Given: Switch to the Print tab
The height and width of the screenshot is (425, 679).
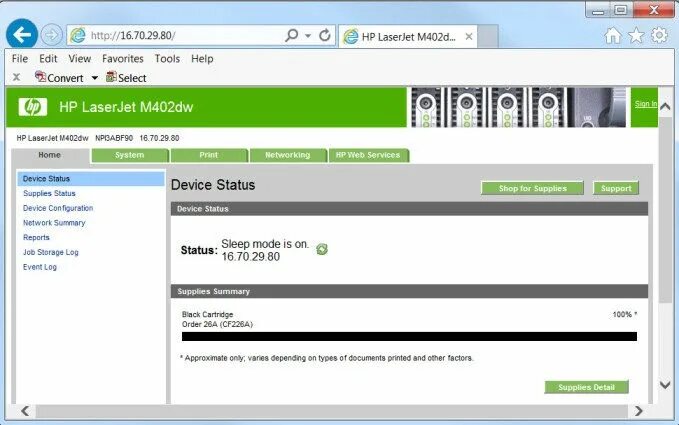Looking at the screenshot, I should (x=209, y=155).
